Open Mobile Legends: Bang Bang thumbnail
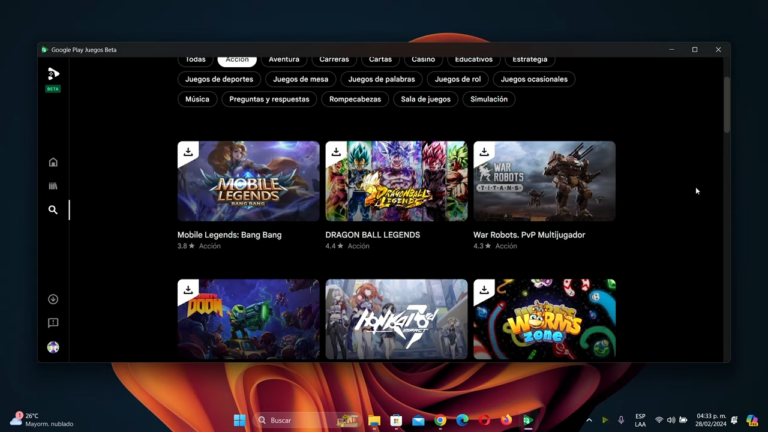The image size is (768, 432). pos(248,181)
